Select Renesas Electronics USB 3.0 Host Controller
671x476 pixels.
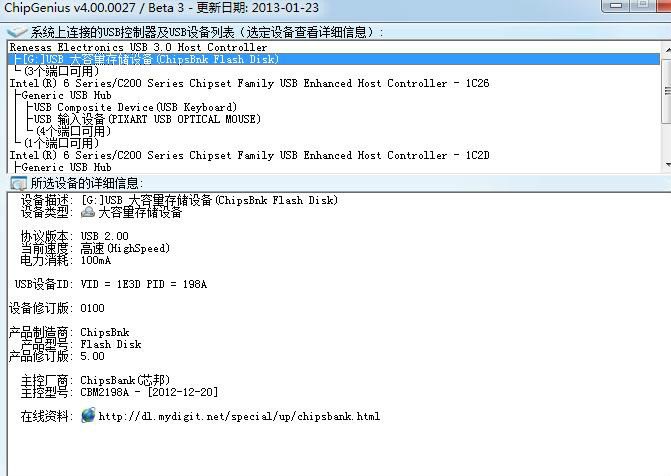pyautogui.click(x=138, y=47)
